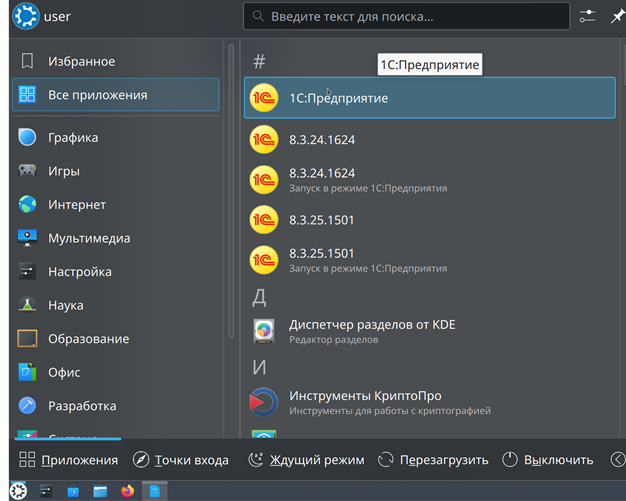The image size is (626, 501).
Task: Open the Игры category
Action: pyautogui.click(x=116, y=171)
